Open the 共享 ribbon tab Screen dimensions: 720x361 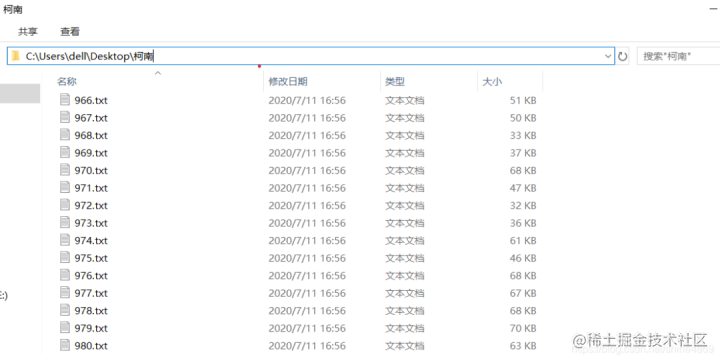tap(28, 32)
